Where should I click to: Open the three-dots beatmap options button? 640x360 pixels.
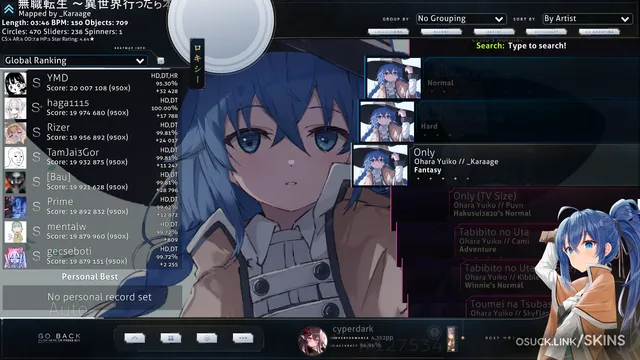tap(243, 338)
